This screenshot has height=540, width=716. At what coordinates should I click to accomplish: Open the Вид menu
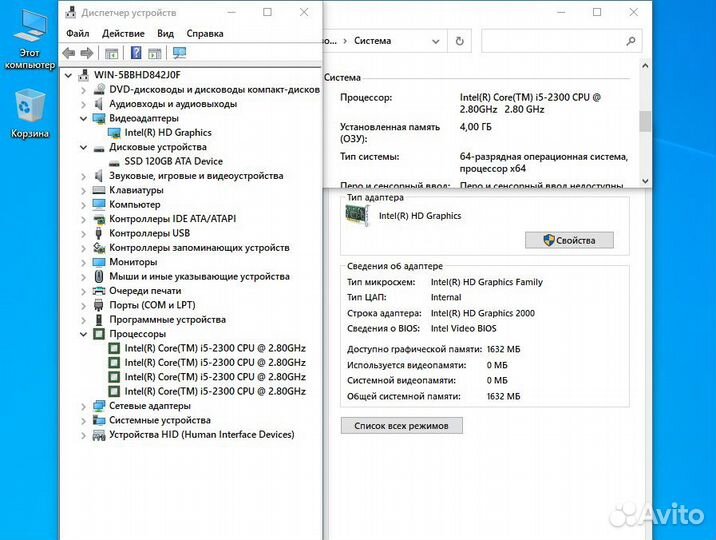[x=165, y=33]
